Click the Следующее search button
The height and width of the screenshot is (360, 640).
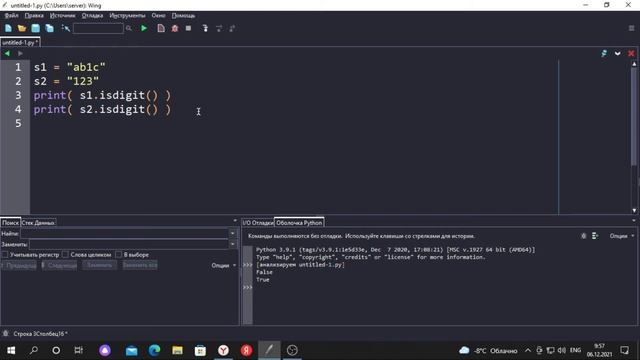60,265
